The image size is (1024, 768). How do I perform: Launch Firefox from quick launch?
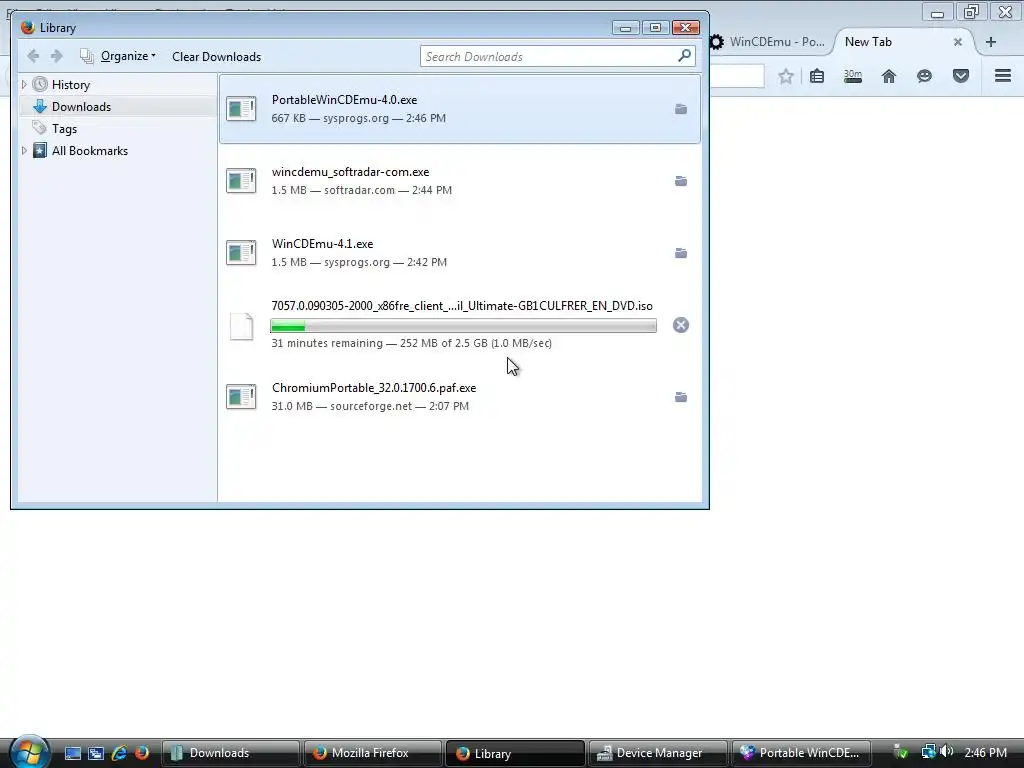142,753
